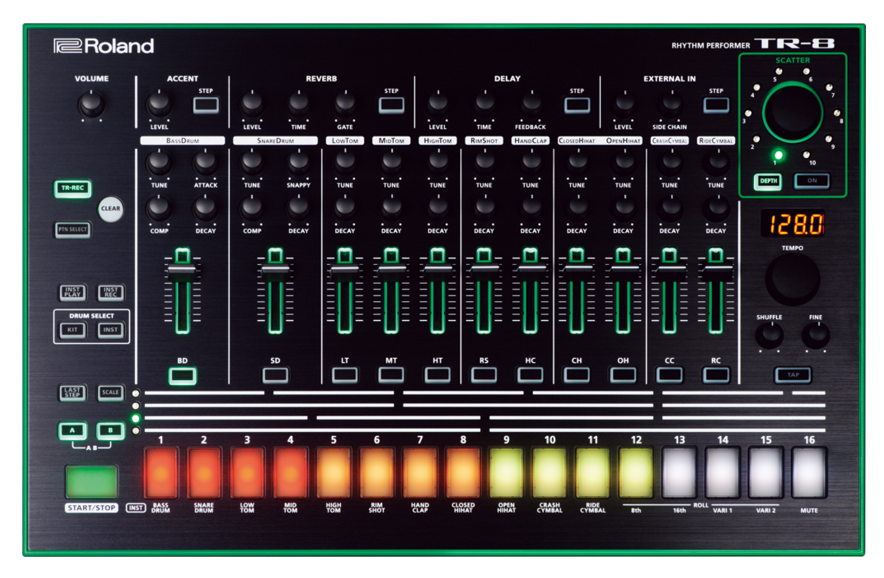Viewport: 884px width, 578px height.
Task: Select the PTN SELECT button
Action: (x=73, y=230)
